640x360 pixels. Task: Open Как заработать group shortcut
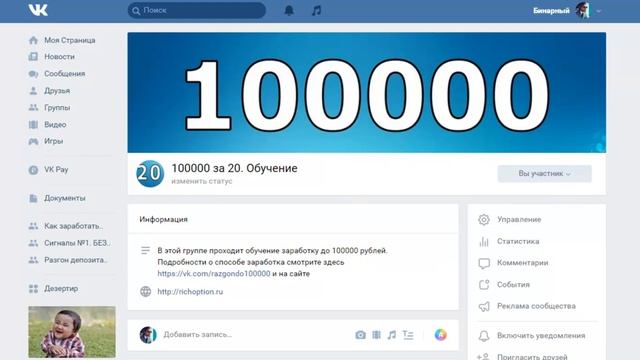pyautogui.click(x=73, y=226)
